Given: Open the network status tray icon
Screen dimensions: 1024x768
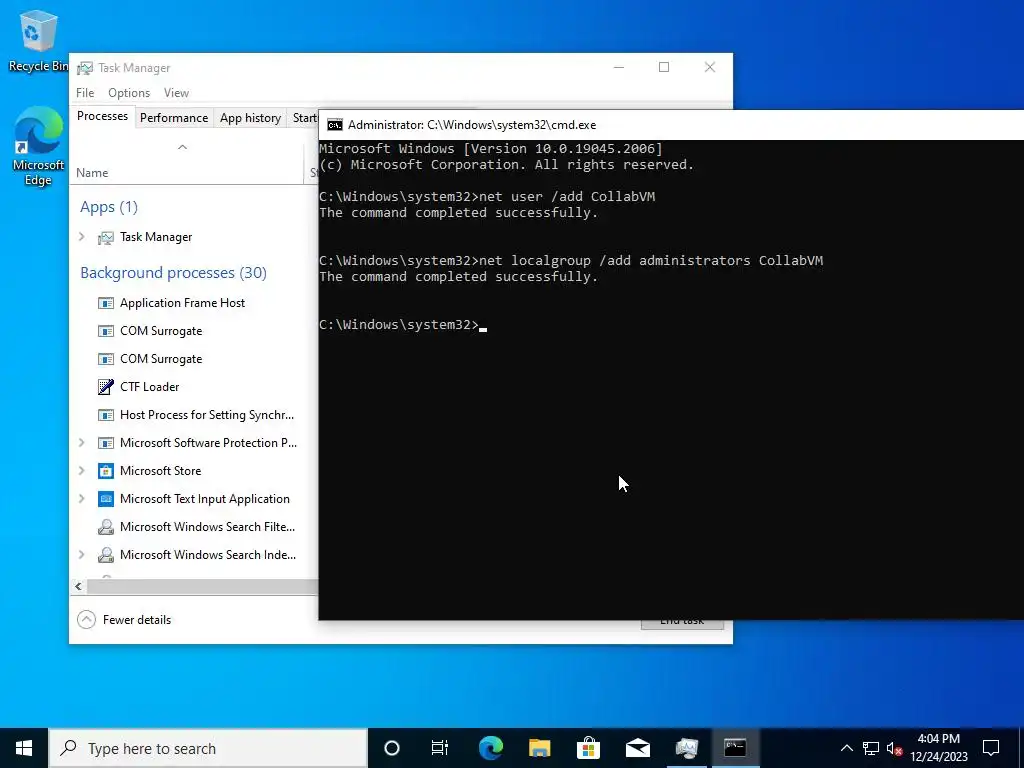Looking at the screenshot, I should click(871, 748).
